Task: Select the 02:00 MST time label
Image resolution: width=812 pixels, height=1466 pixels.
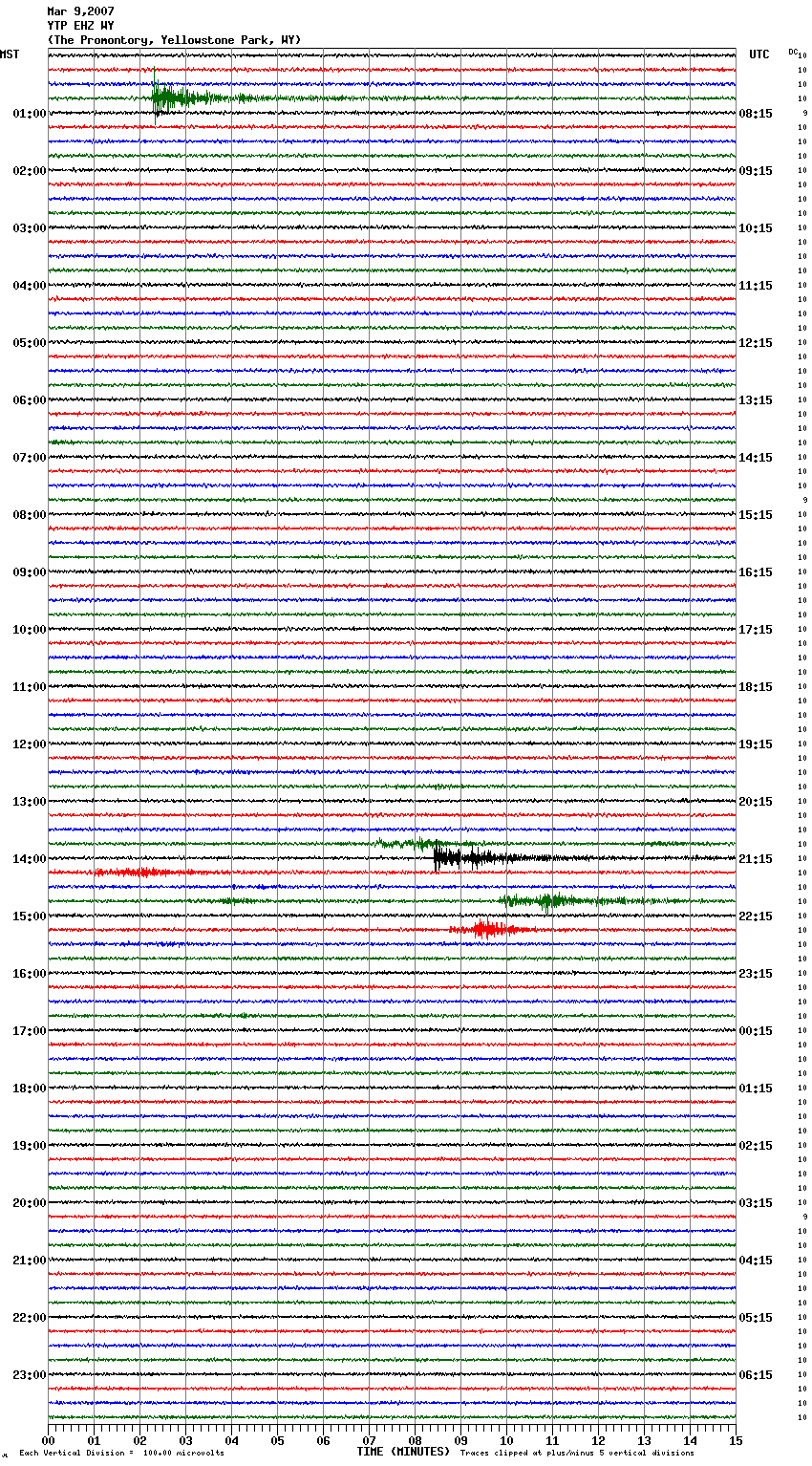Action: (30, 171)
